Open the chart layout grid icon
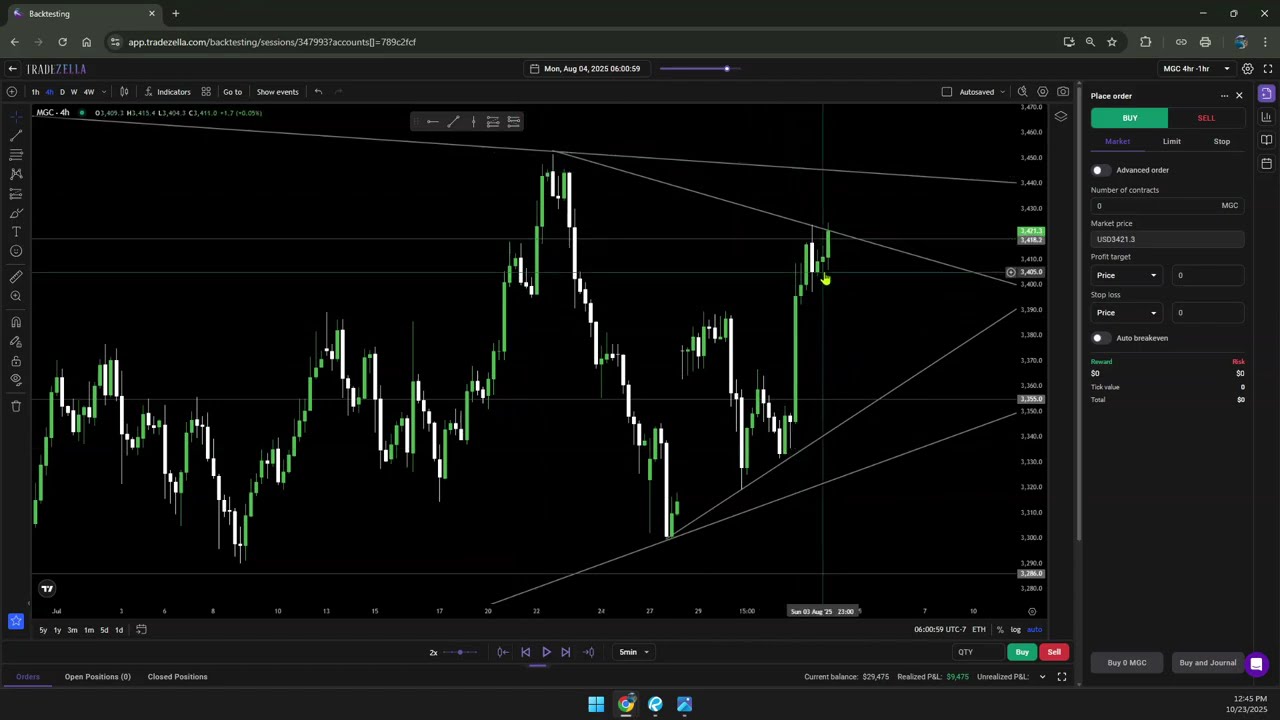The image size is (1280, 720). click(x=206, y=92)
